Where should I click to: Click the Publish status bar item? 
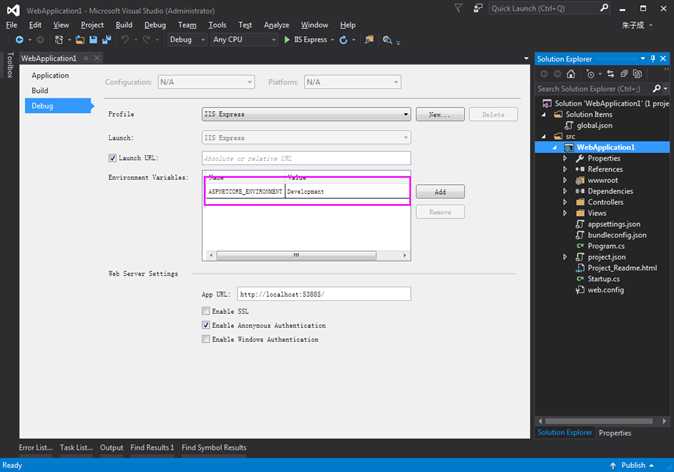coord(632,466)
